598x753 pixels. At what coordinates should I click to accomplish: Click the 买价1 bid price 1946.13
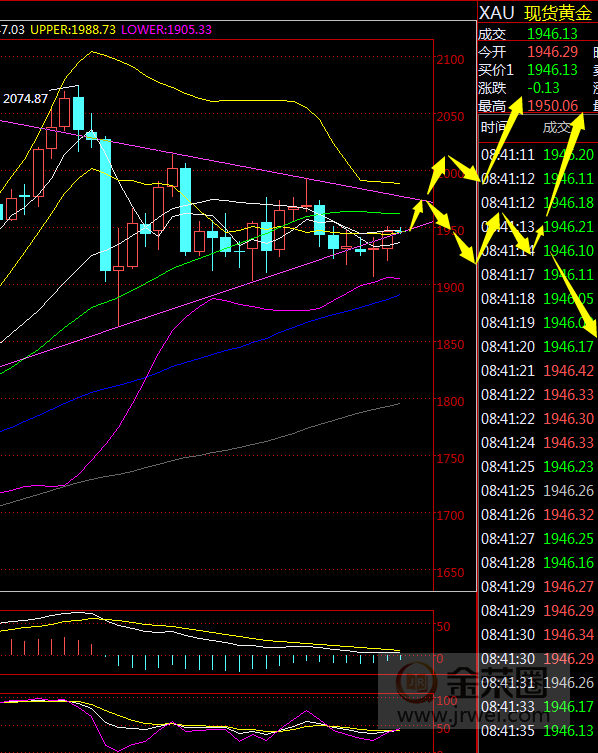click(x=552, y=70)
